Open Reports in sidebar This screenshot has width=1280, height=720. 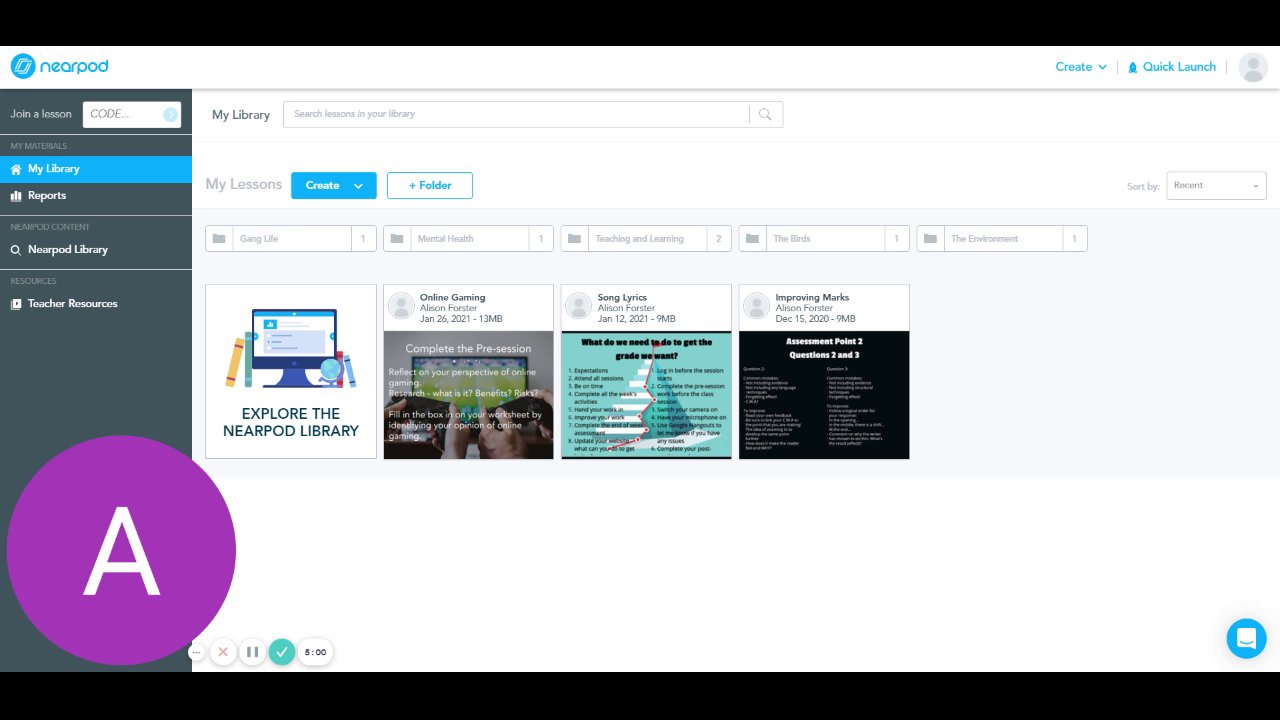[96, 196]
